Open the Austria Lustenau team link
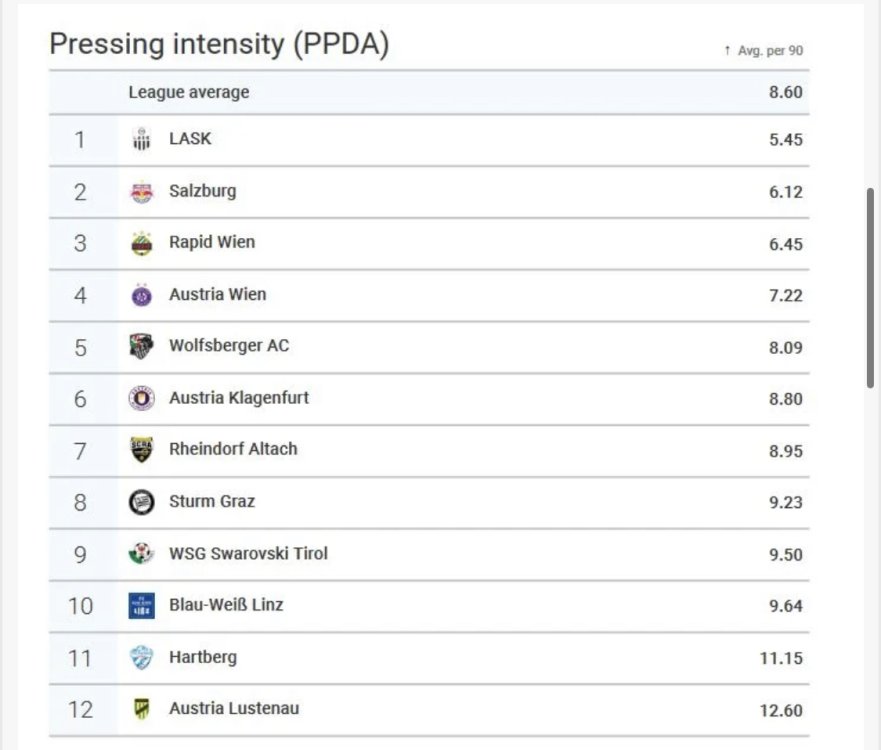 [234, 709]
